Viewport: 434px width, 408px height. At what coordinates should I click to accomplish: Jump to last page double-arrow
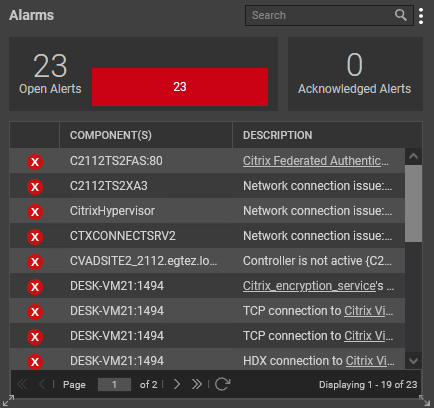(197, 384)
